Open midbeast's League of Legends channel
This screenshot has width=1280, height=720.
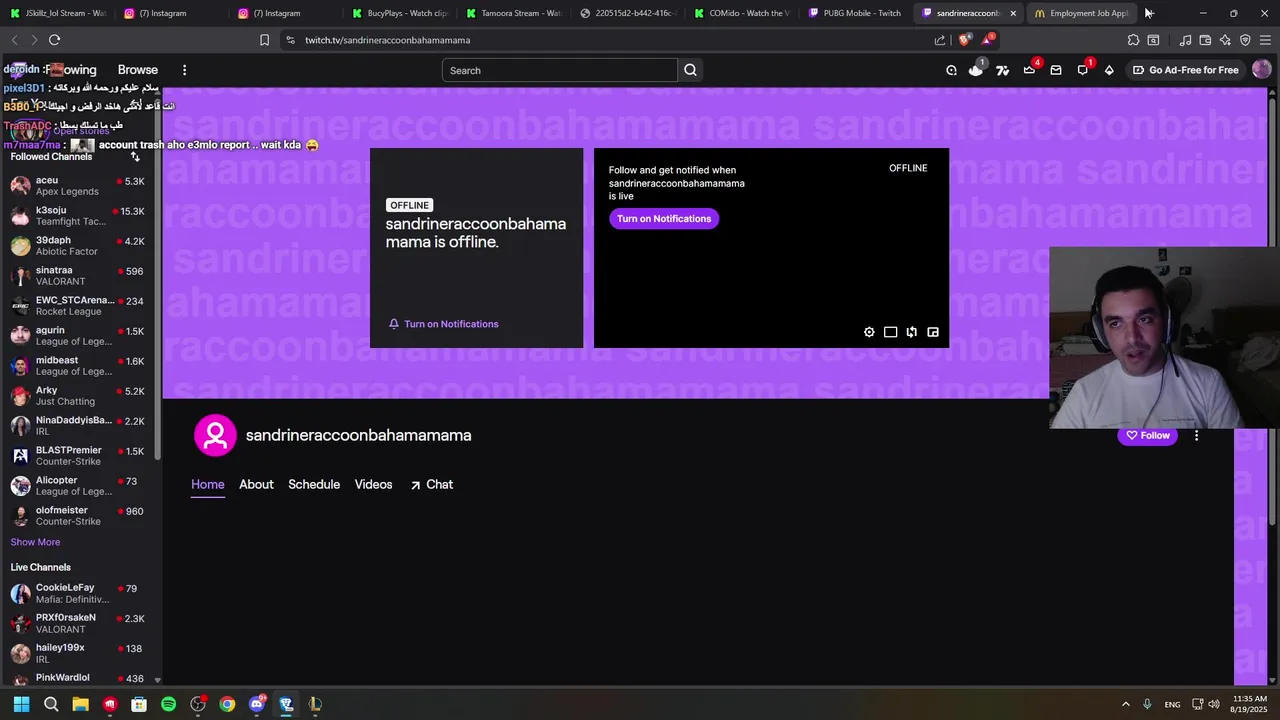tap(78, 366)
